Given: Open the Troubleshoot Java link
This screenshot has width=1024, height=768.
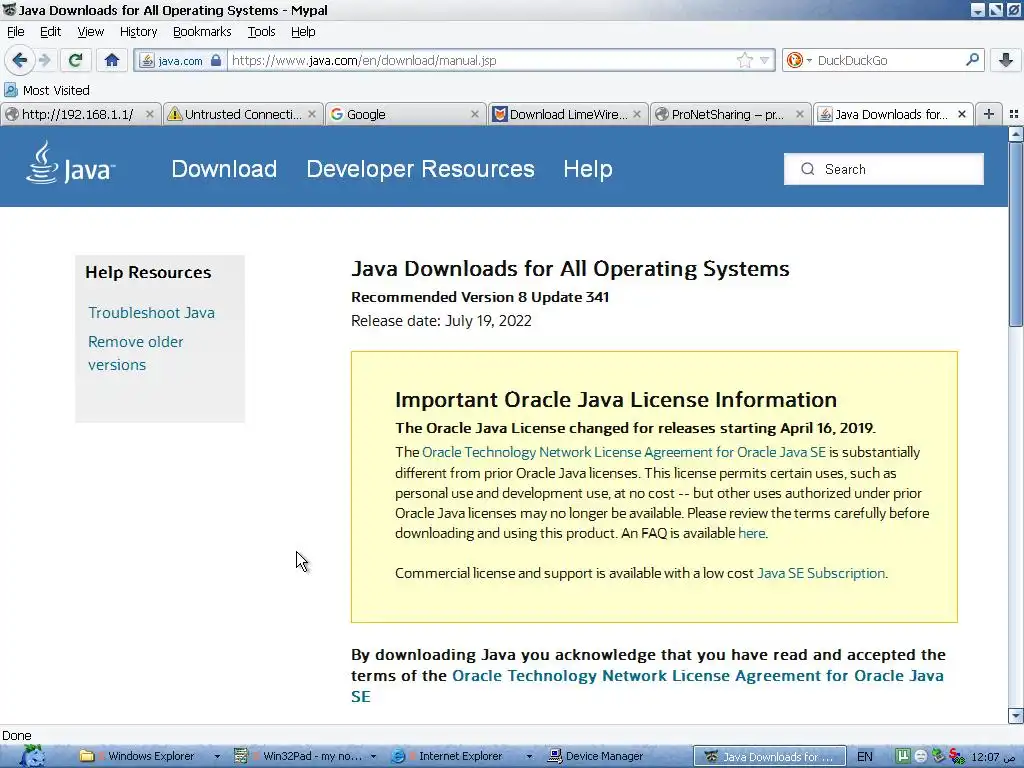Looking at the screenshot, I should [152, 313].
